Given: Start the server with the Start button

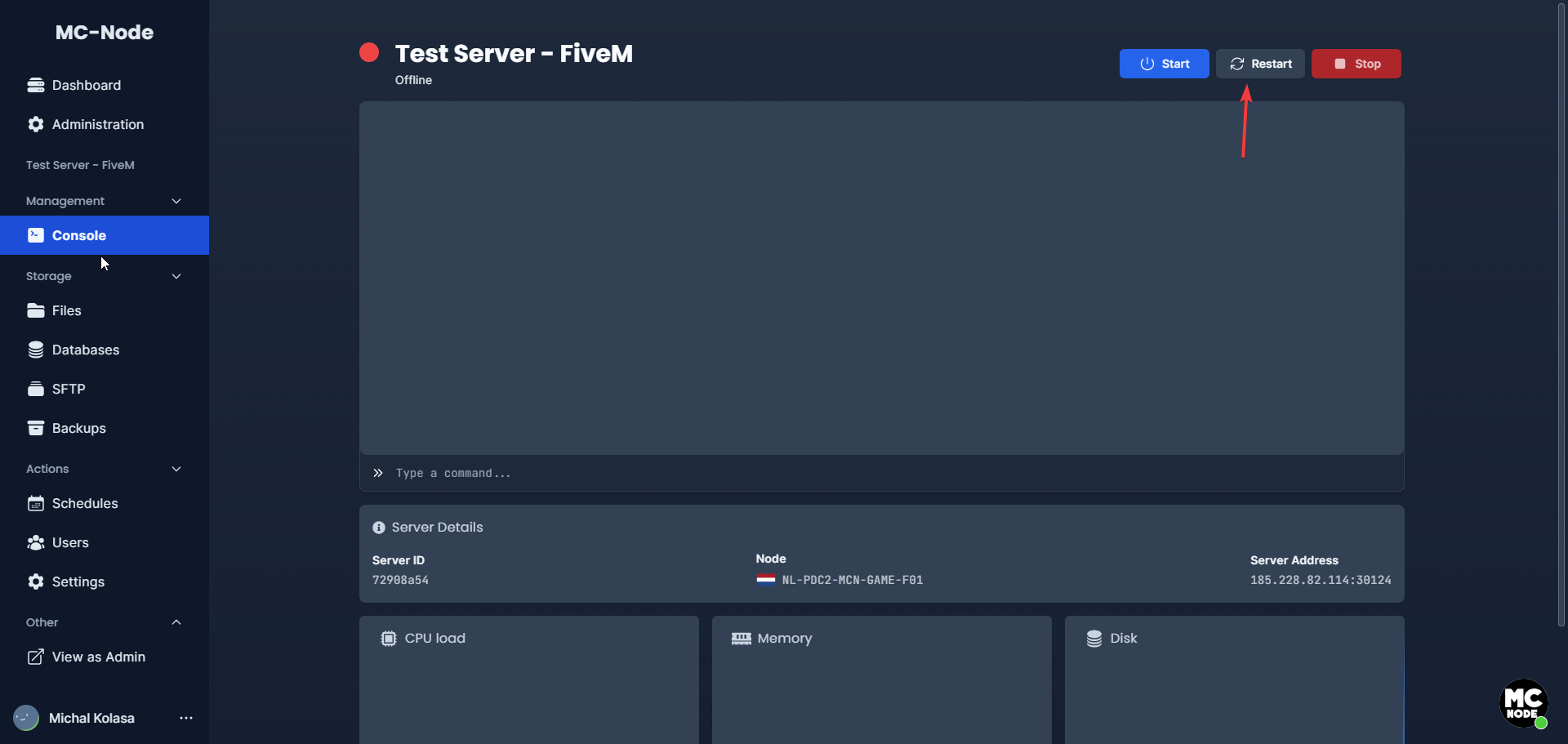Looking at the screenshot, I should click(x=1164, y=64).
